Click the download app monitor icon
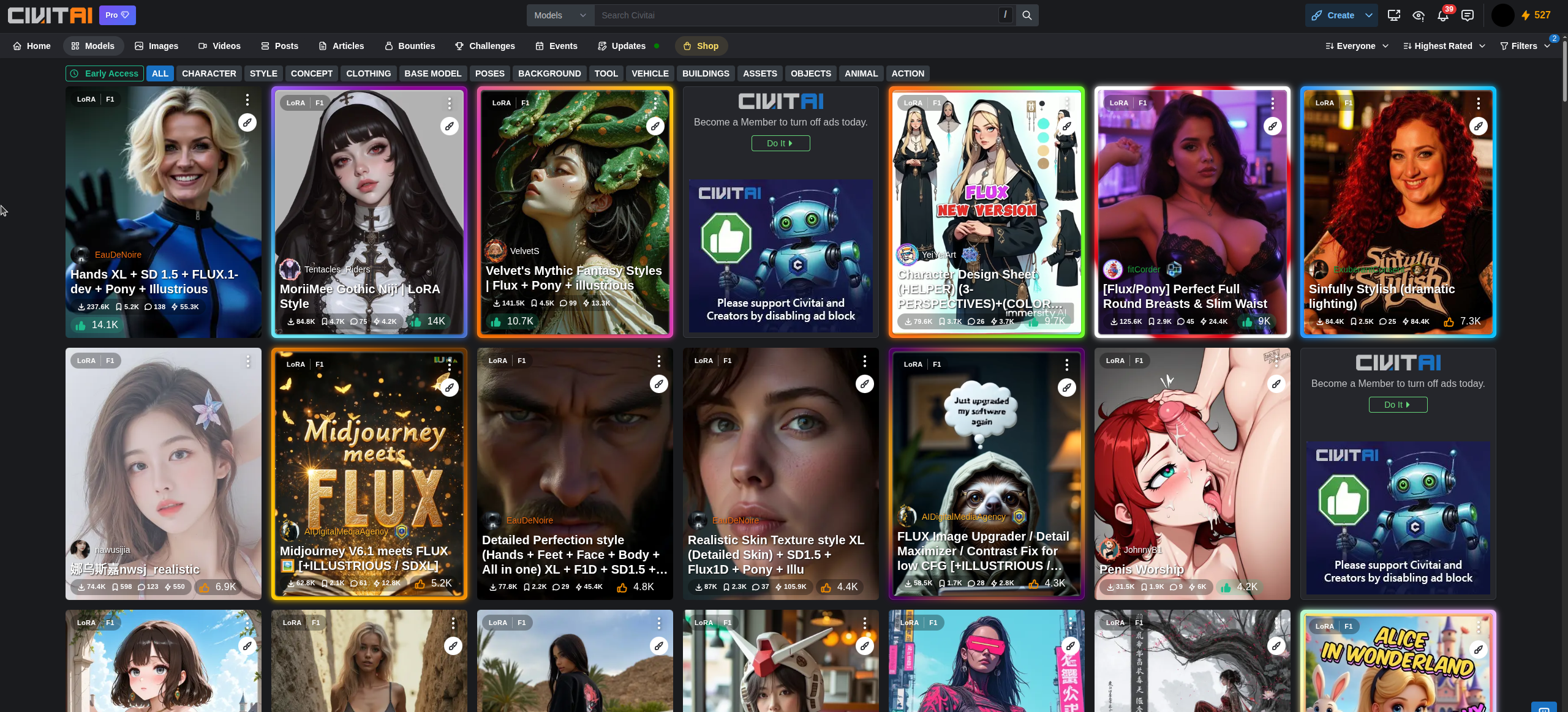The width and height of the screenshot is (1568, 712). tap(1394, 15)
